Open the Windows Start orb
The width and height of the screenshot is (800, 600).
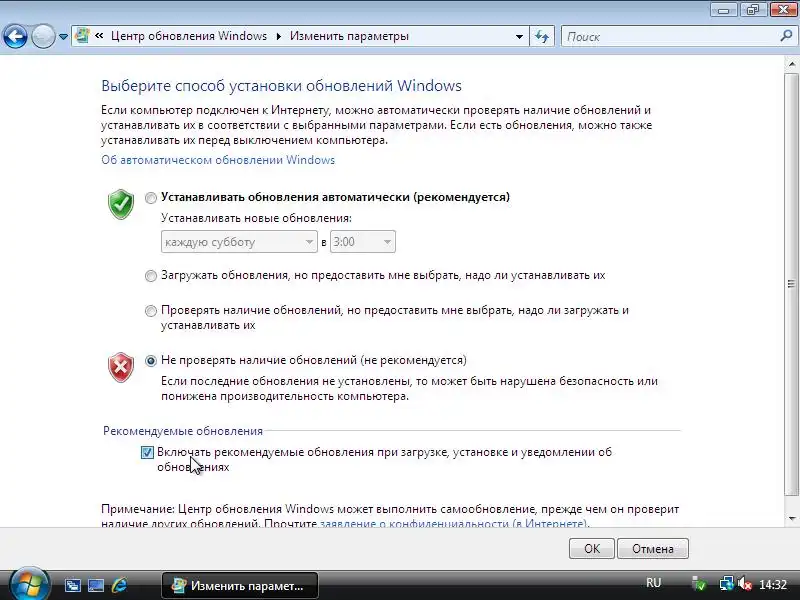click(x=29, y=584)
